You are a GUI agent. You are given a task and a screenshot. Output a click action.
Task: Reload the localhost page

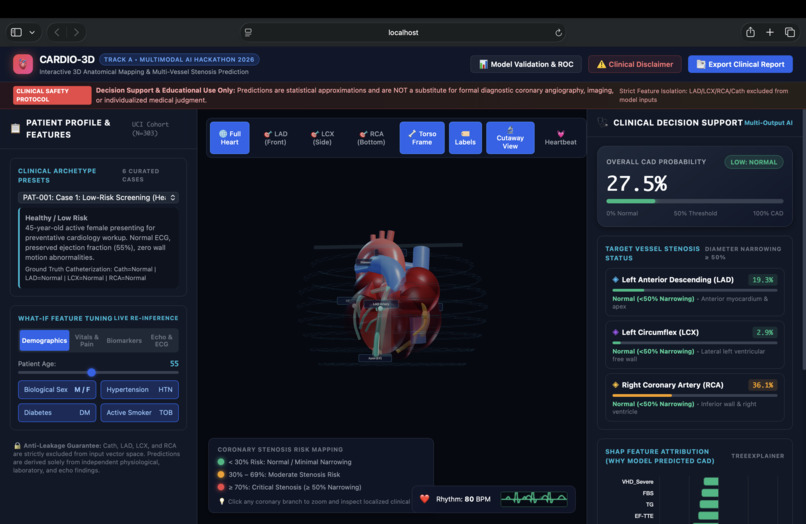[x=558, y=32]
